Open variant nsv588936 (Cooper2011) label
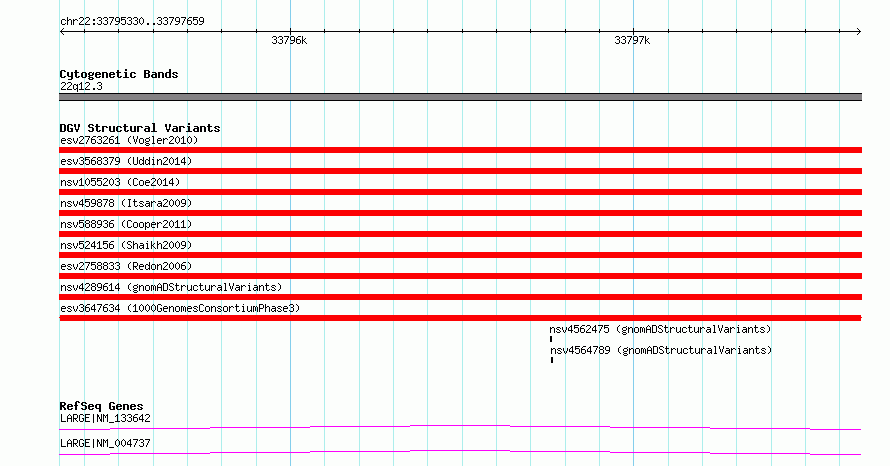Image resolution: width=890 pixels, height=466 pixels. coord(126,224)
